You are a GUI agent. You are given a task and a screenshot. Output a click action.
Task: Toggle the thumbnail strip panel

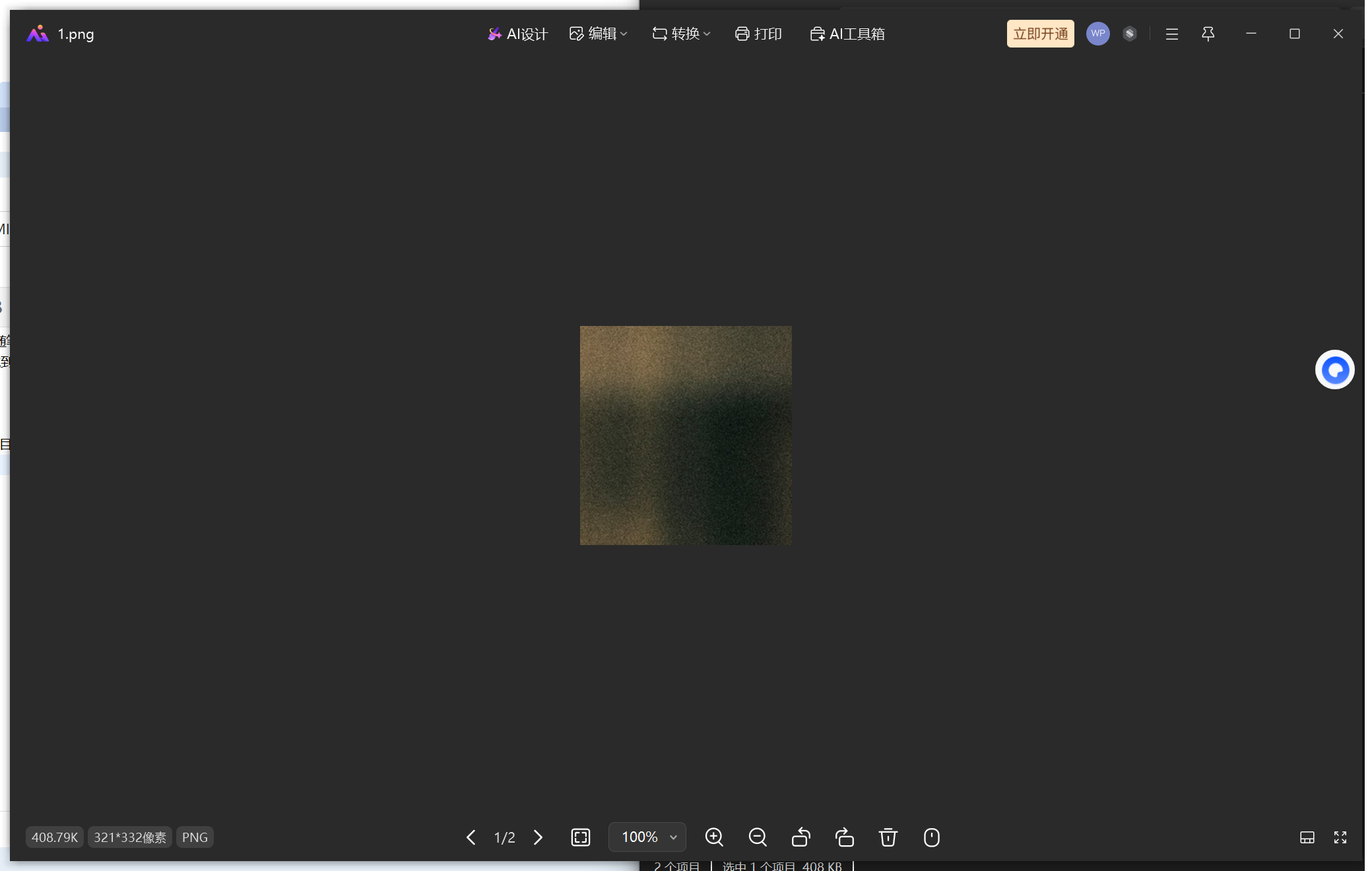tap(1307, 837)
